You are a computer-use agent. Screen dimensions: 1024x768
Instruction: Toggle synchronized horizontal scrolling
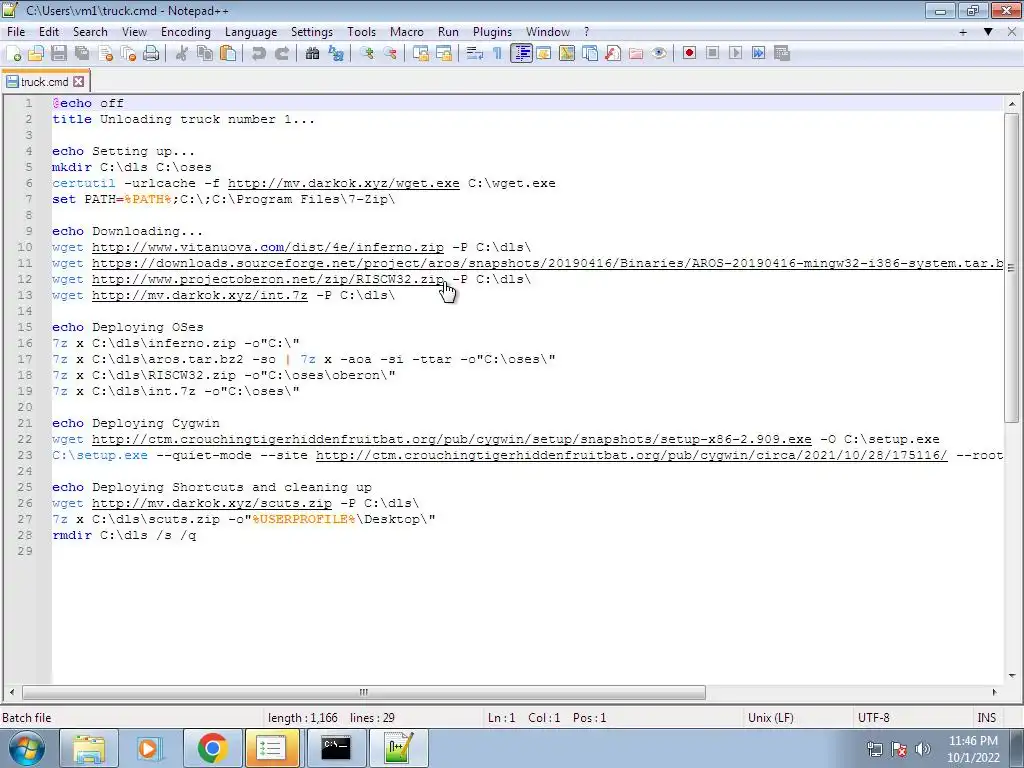[x=444, y=54]
